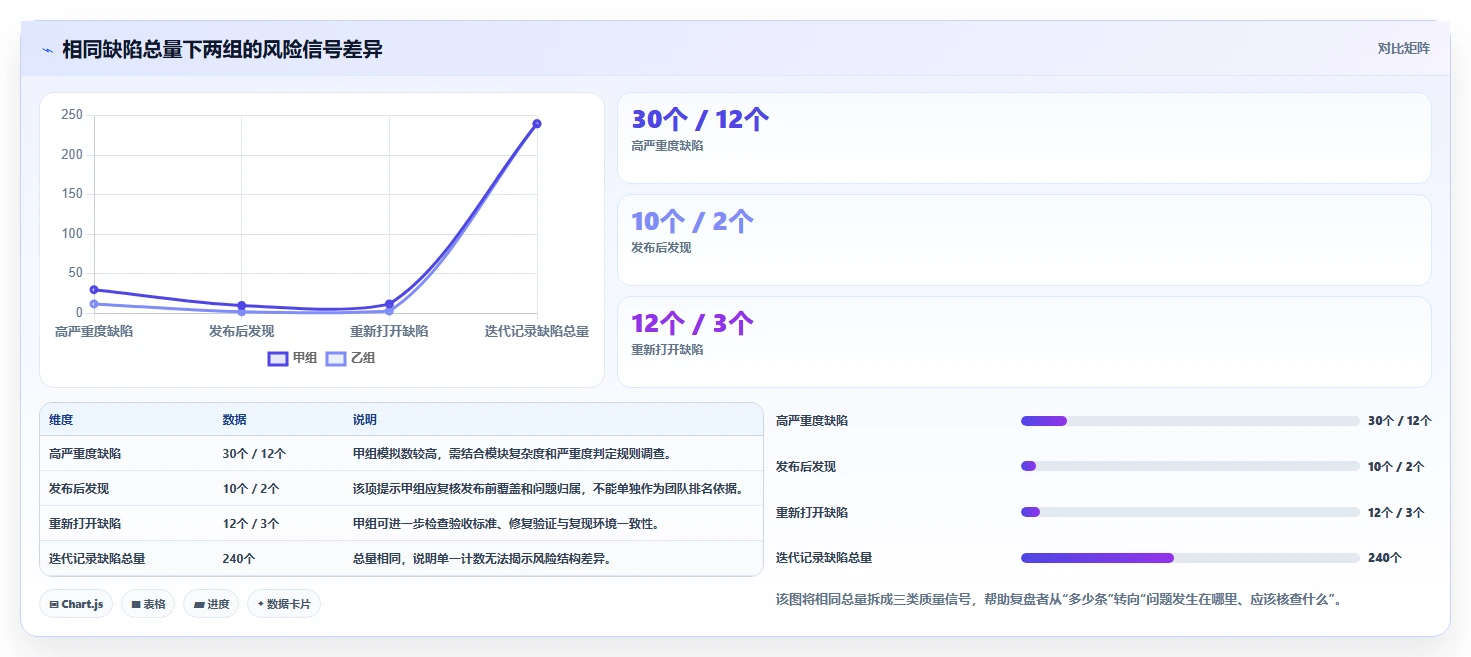1471x657 pixels.
Task: Click the title 相同缺陷总量下两组的风险信号差异
Action: 222,49
